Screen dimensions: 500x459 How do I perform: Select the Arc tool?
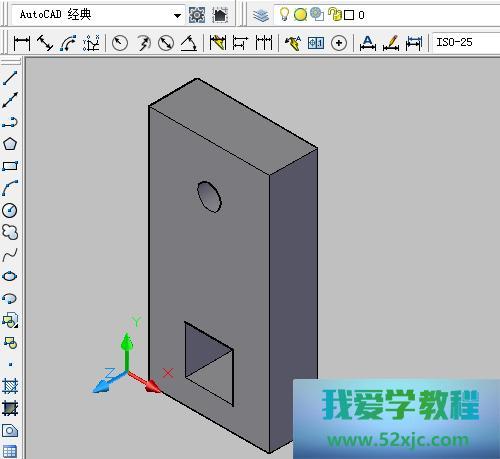(10, 188)
